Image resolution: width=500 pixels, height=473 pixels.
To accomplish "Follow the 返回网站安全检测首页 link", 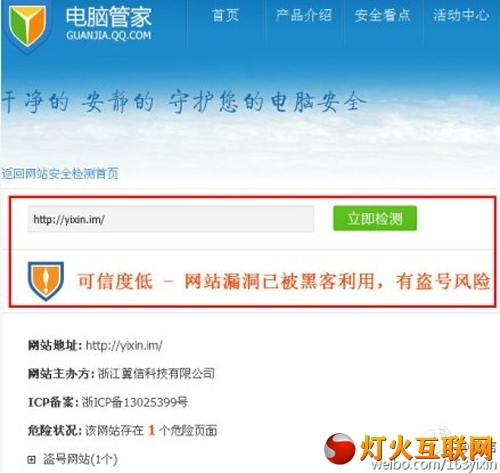I will (x=60, y=173).
